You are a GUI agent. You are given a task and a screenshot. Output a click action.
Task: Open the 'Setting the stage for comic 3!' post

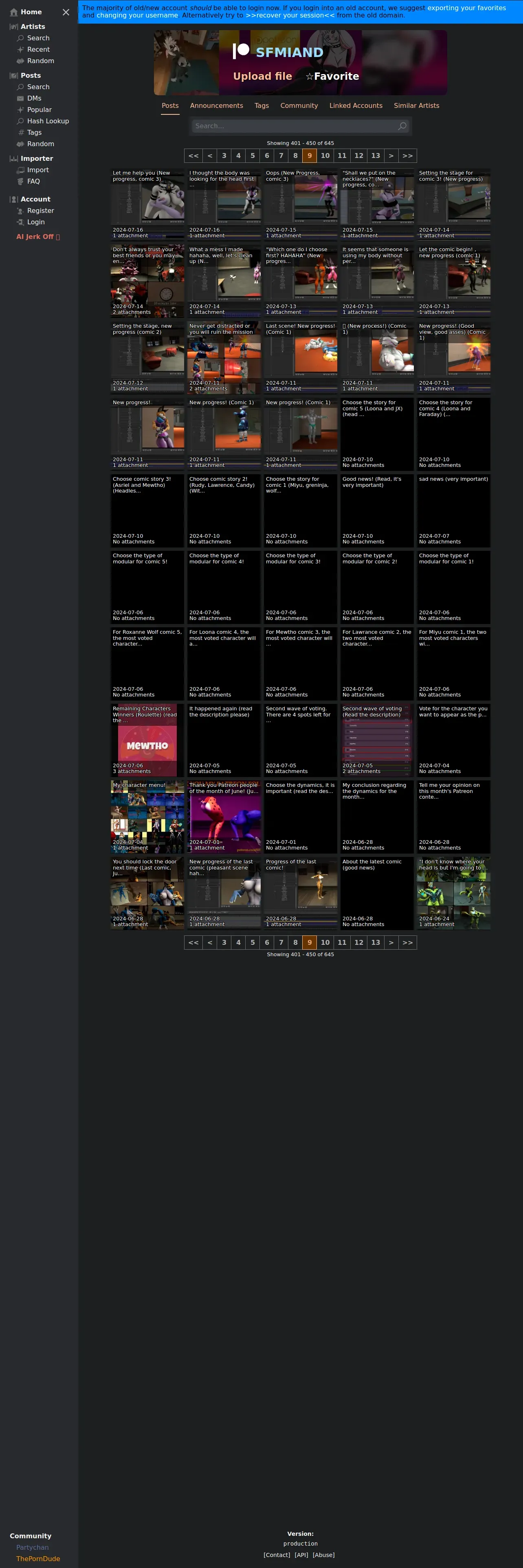(x=454, y=204)
